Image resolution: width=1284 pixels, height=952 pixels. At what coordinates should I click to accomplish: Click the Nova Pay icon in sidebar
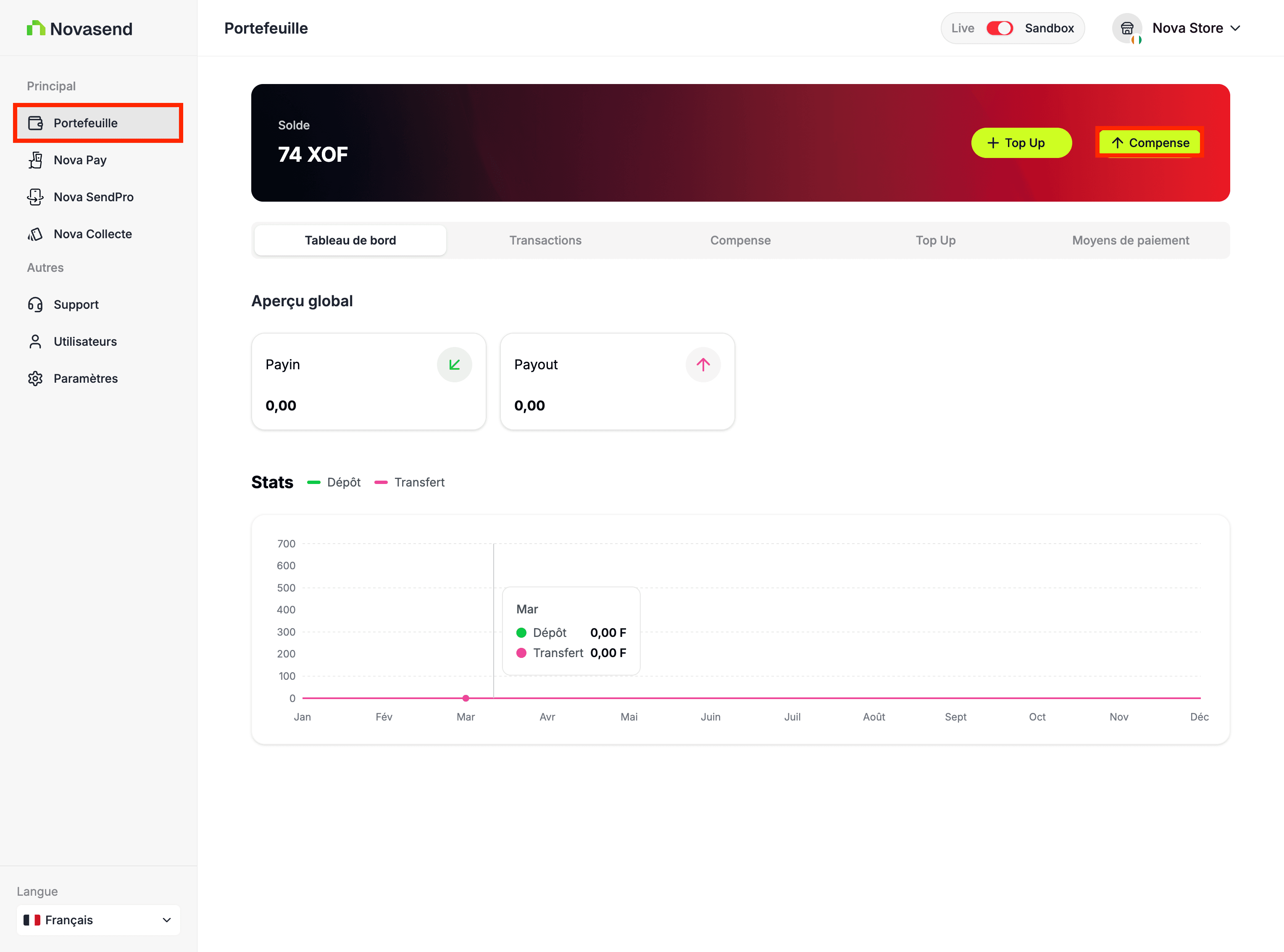pyautogui.click(x=36, y=160)
